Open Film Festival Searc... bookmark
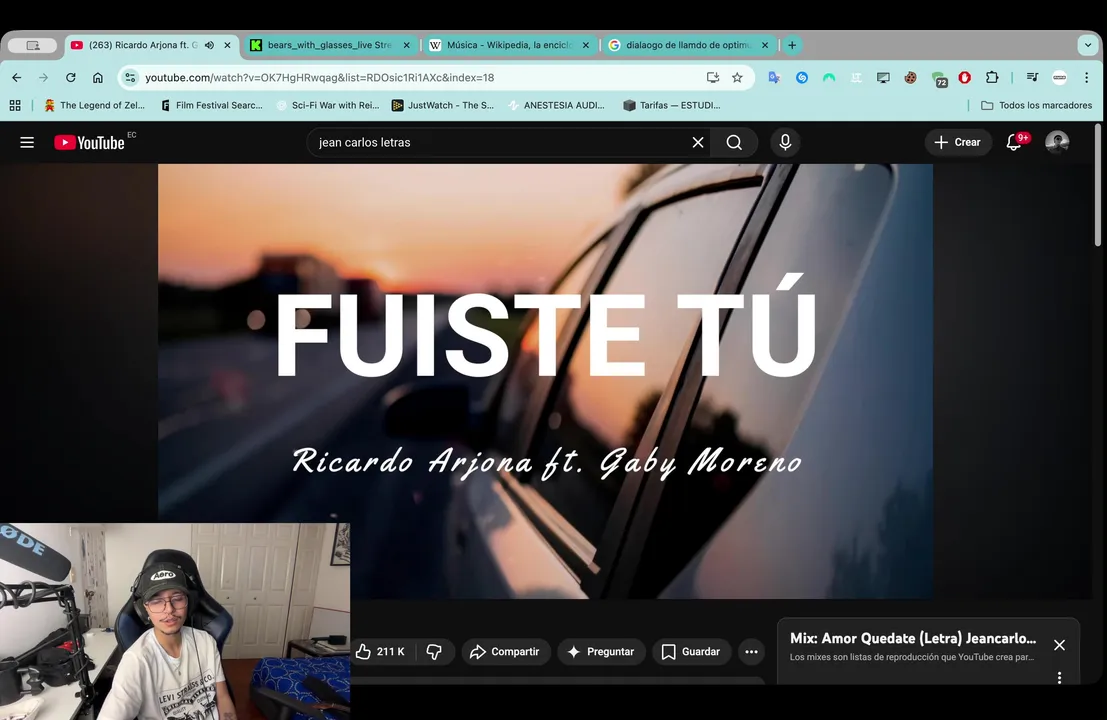1107x720 pixels. [x=212, y=105]
